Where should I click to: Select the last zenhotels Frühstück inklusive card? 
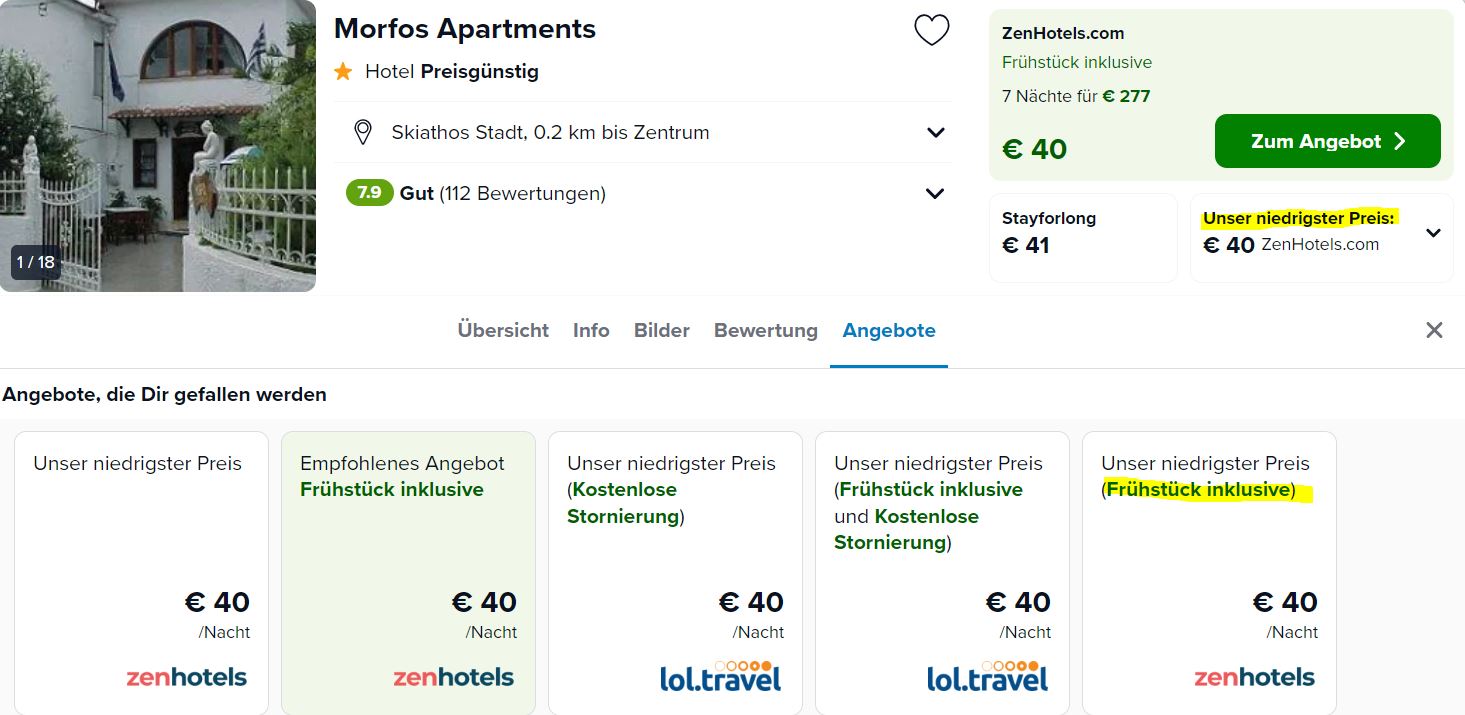(1209, 573)
